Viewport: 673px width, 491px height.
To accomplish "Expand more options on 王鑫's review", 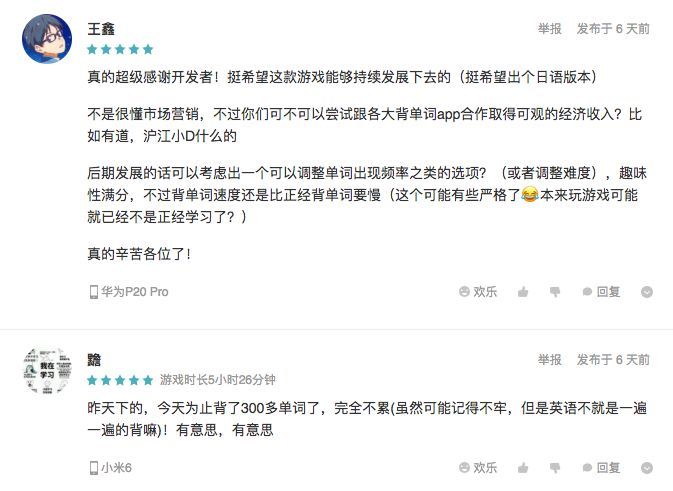I will pyautogui.click(x=647, y=292).
